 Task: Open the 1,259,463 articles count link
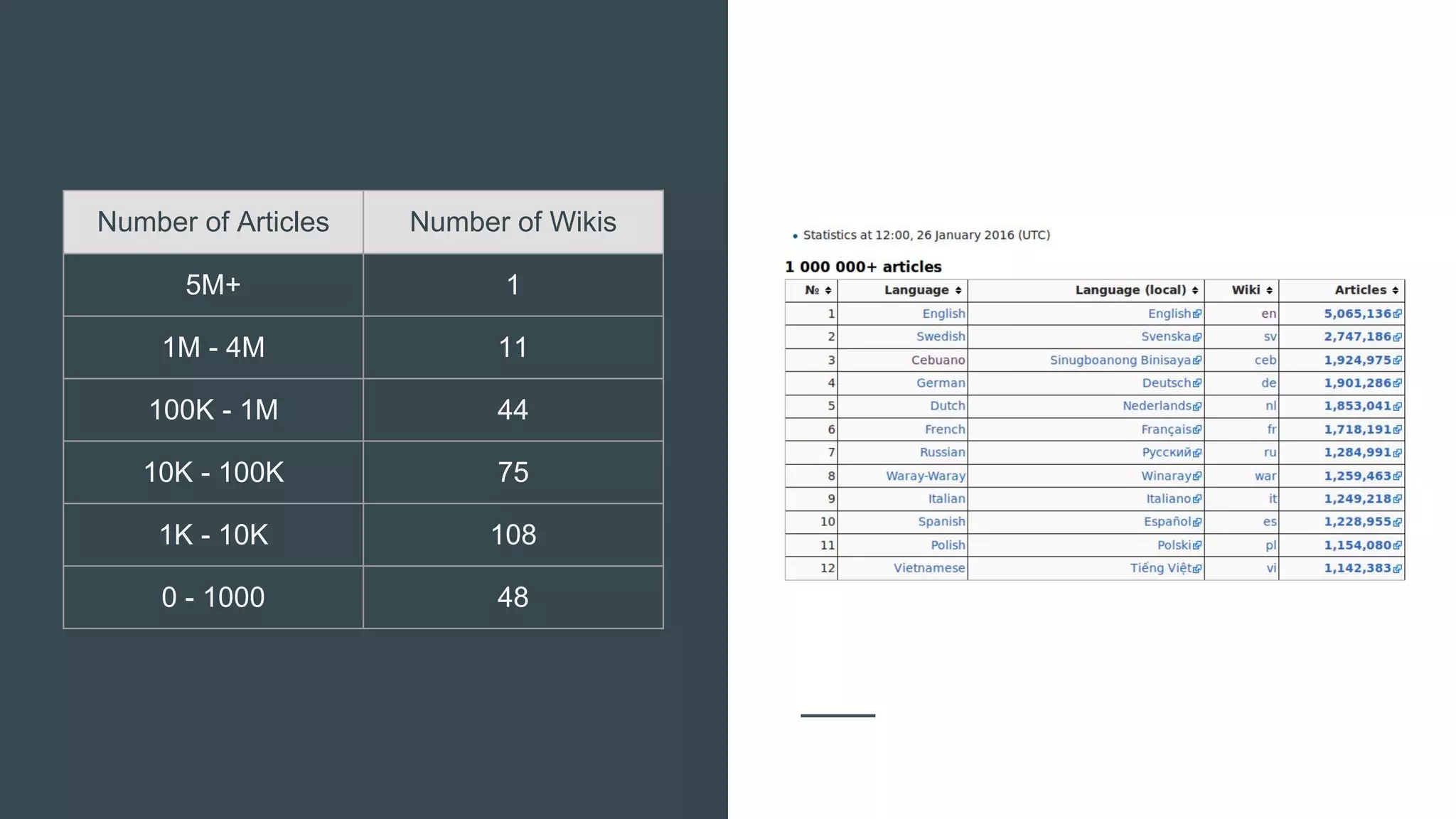pos(1357,476)
